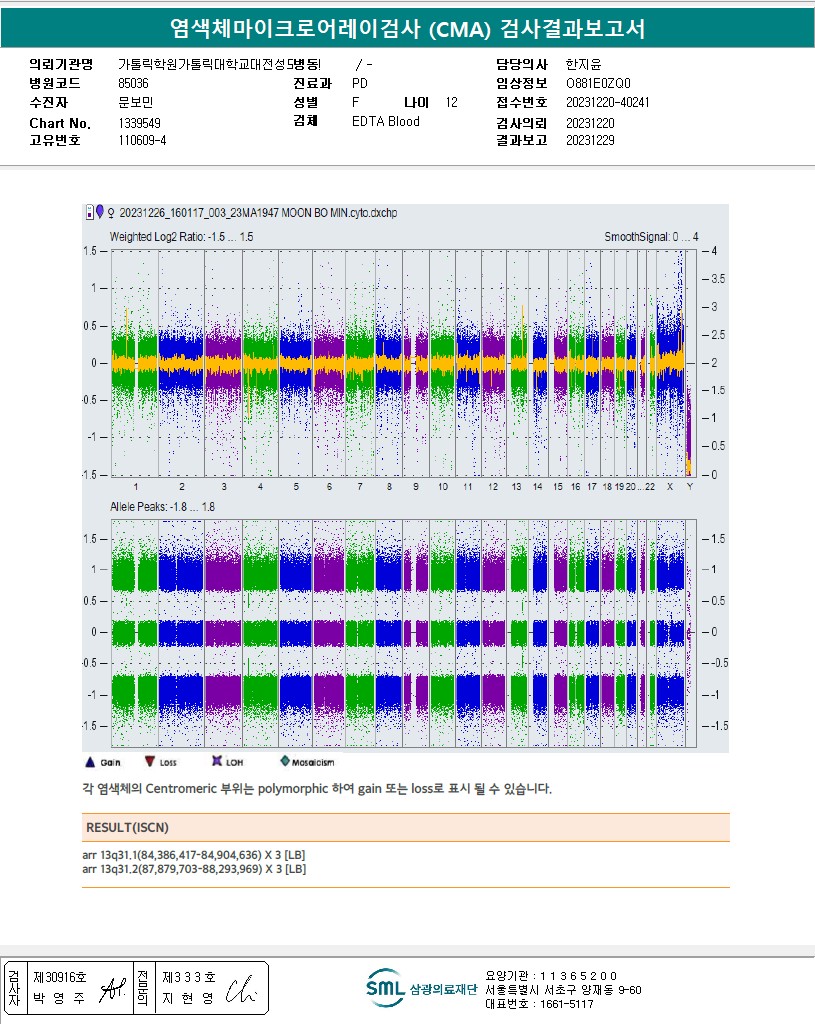Click the Chart No. value 1339549
This screenshot has width=815, height=1025.
pyautogui.click(x=139, y=122)
